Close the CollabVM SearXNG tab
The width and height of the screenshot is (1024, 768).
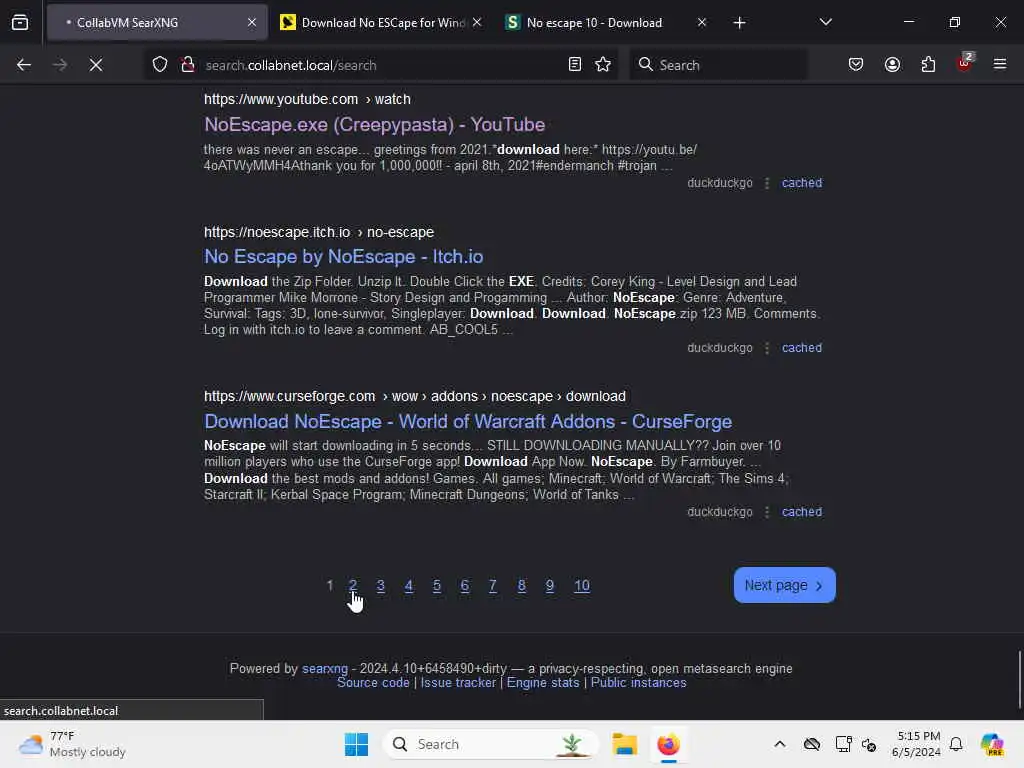(252, 23)
